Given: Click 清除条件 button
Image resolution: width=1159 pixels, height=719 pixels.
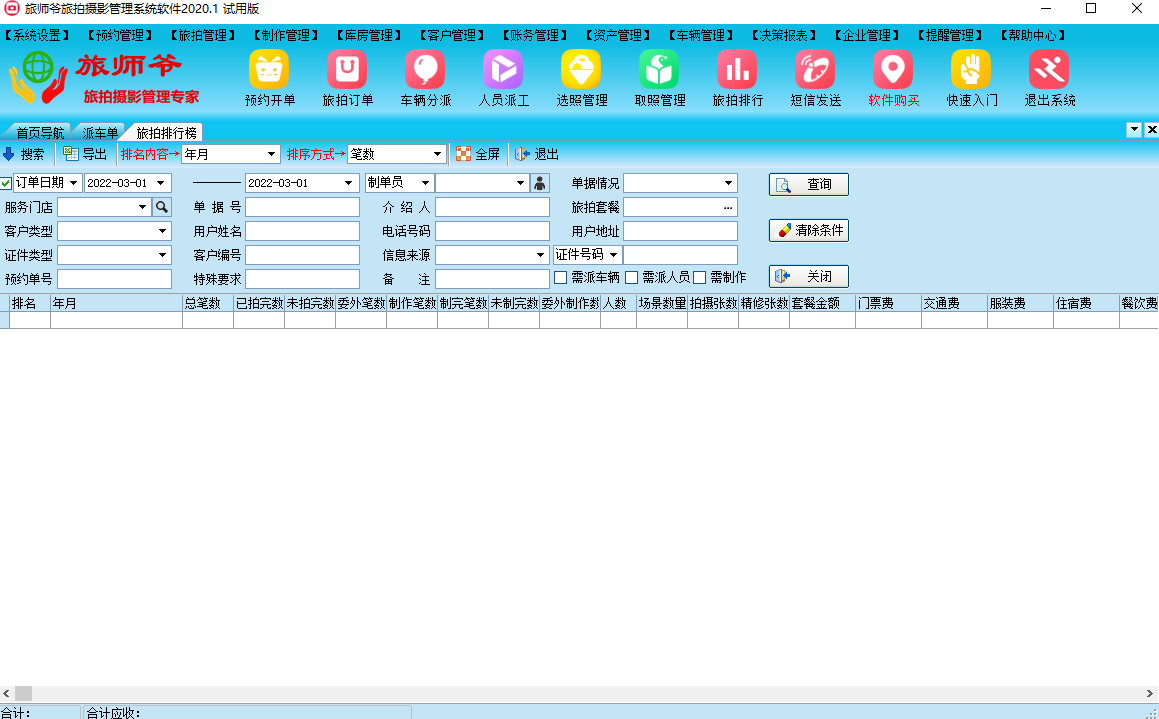Looking at the screenshot, I should (809, 231).
